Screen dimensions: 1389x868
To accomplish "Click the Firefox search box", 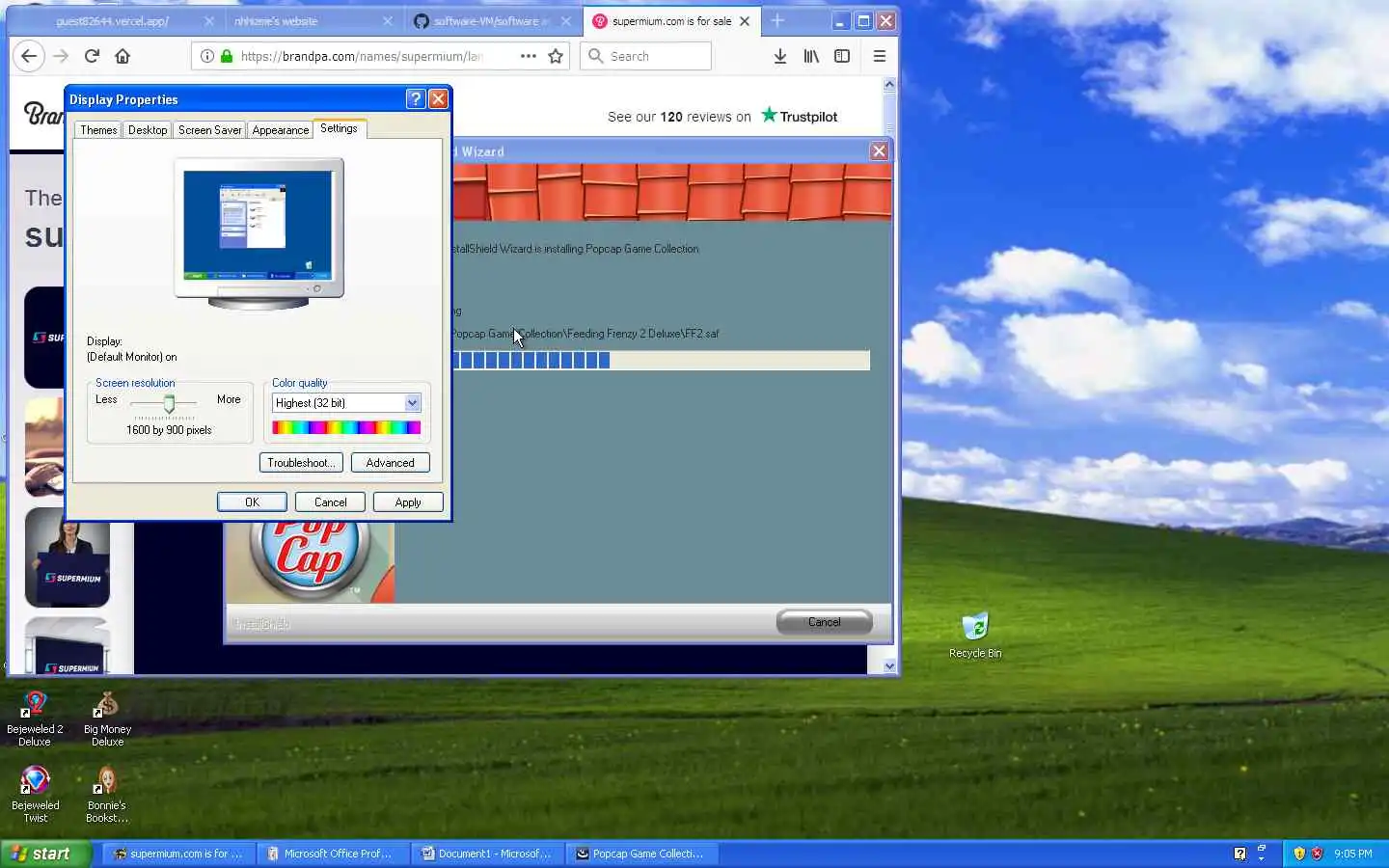I will click(645, 56).
